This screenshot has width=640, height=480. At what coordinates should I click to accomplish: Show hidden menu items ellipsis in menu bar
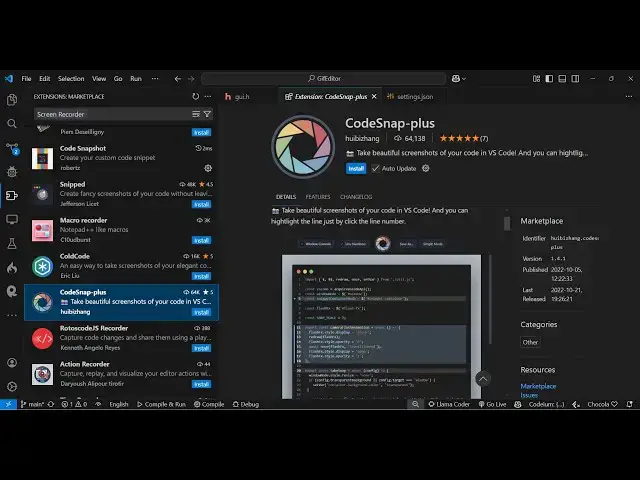click(x=155, y=78)
